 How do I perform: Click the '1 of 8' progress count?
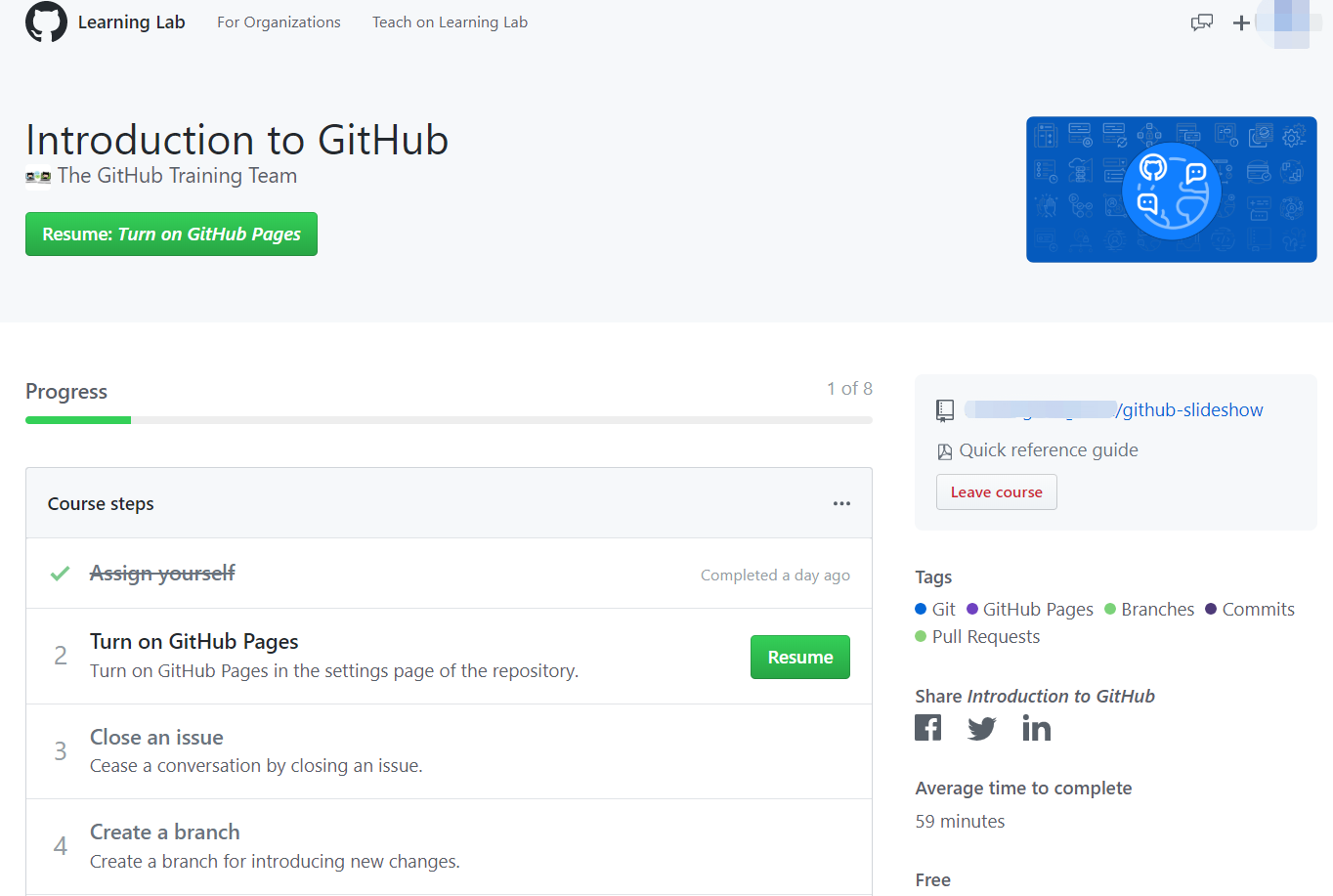click(x=849, y=389)
